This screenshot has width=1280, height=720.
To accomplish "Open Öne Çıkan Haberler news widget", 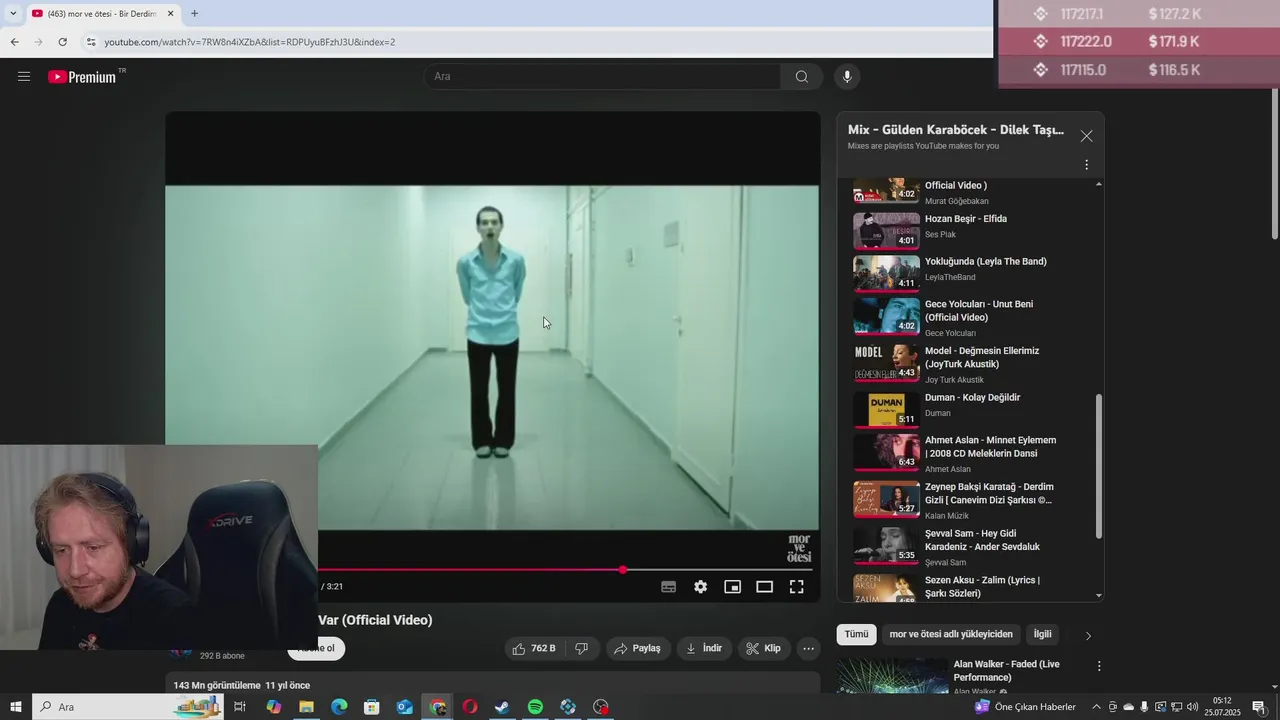I will click(x=1026, y=707).
